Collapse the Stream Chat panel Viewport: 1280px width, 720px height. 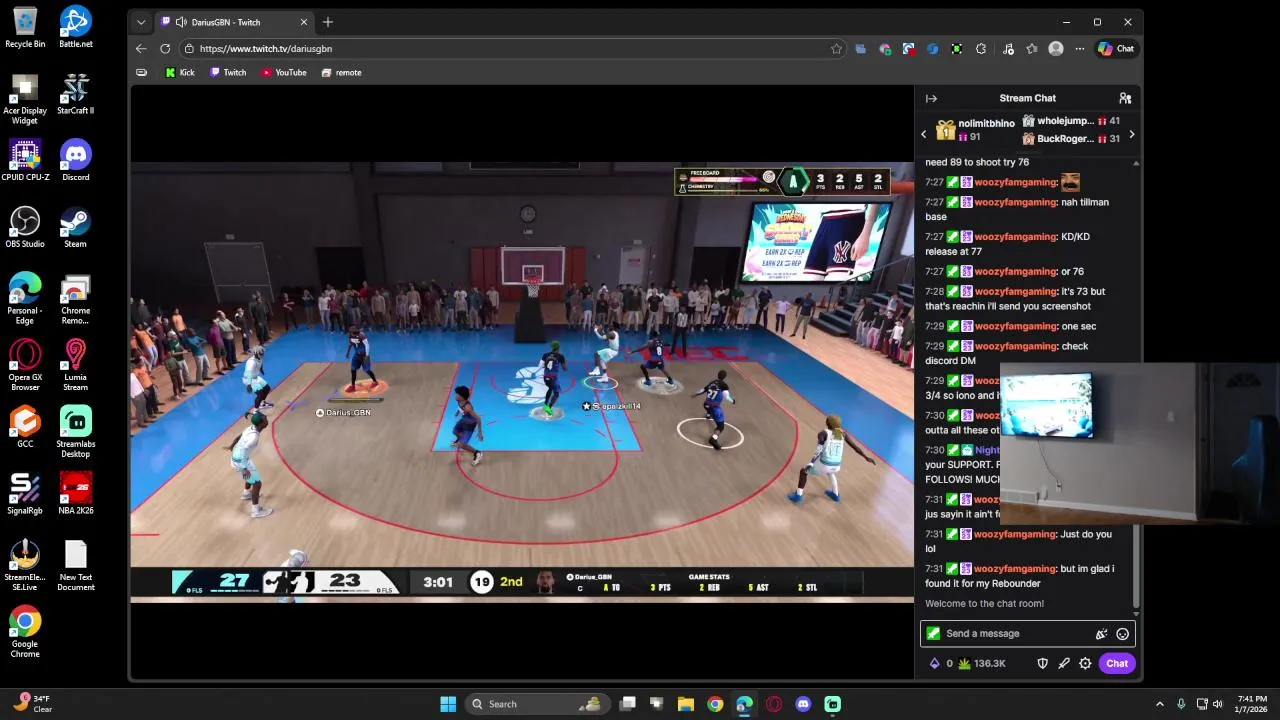[x=931, y=98]
